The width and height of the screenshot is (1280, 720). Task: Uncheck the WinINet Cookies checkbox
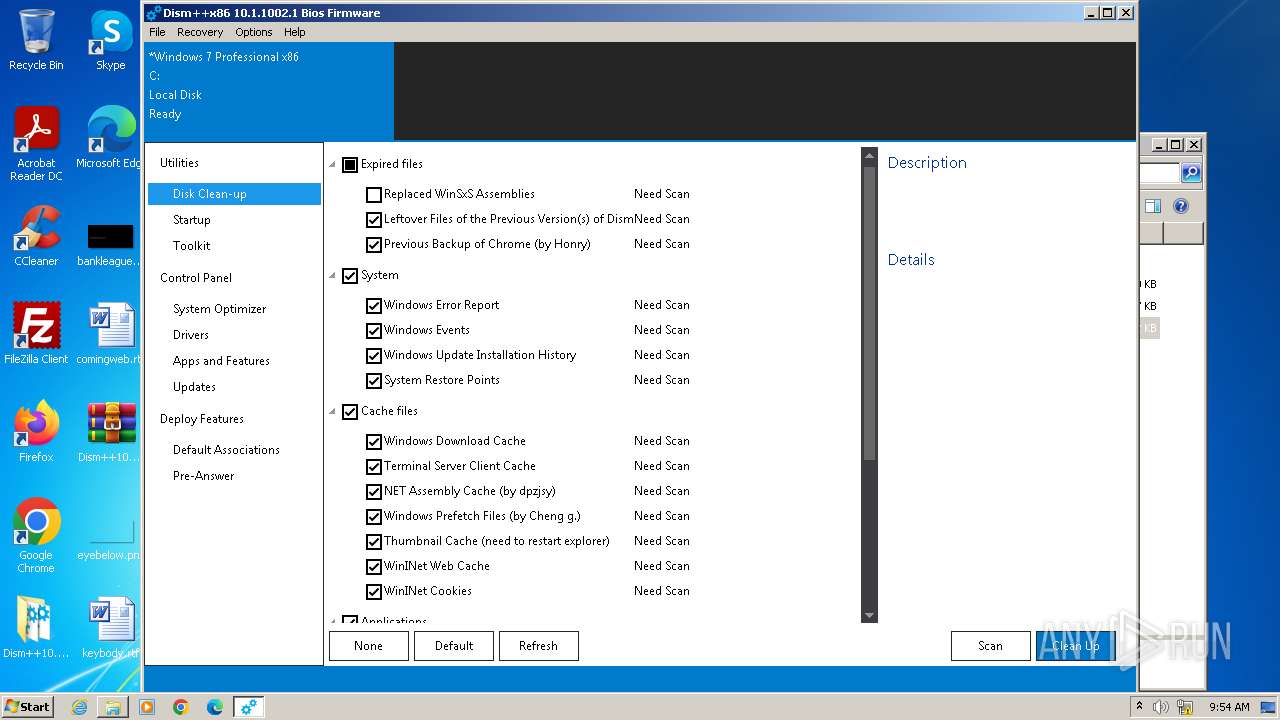pyautogui.click(x=374, y=592)
